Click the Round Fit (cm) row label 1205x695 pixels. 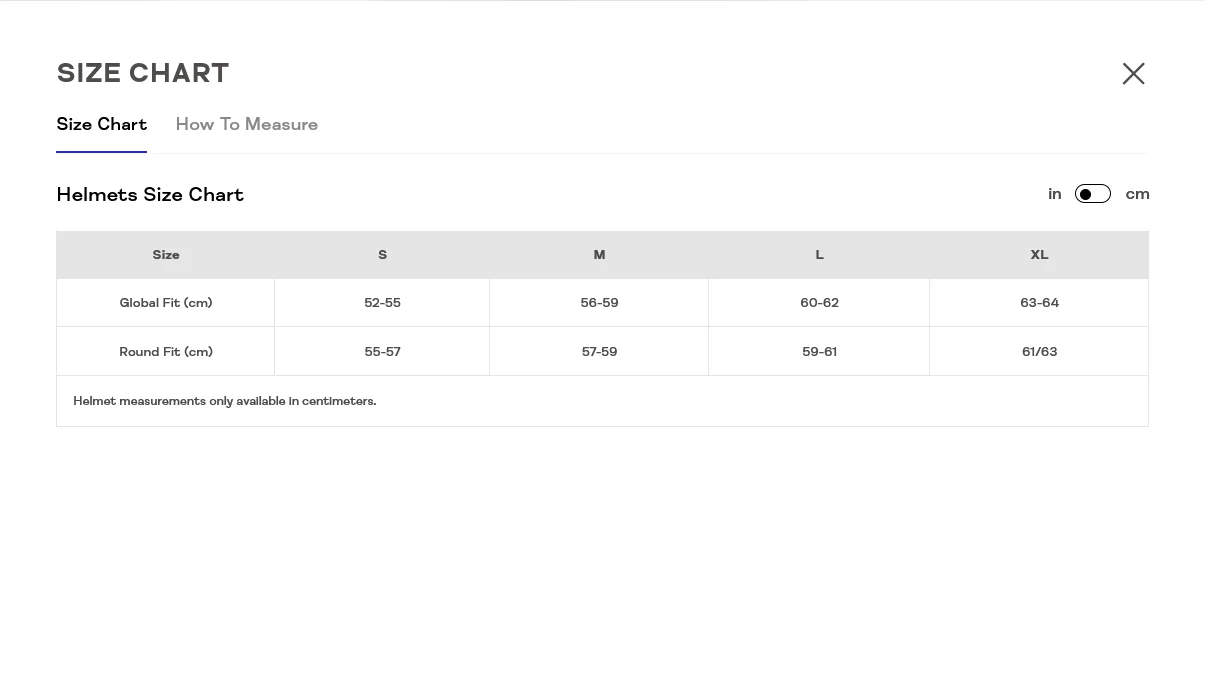166,352
